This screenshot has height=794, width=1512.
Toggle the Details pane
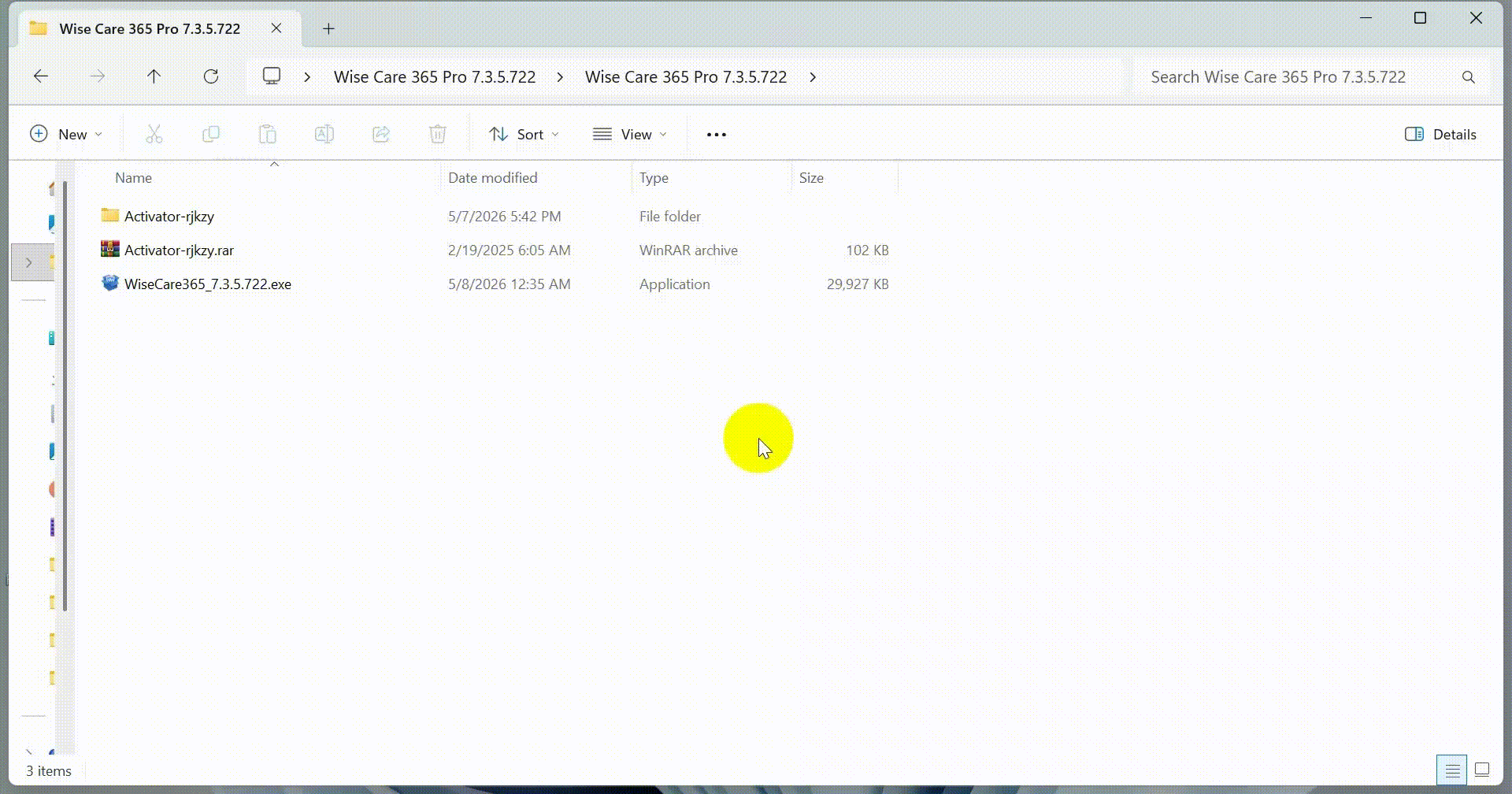click(1441, 135)
